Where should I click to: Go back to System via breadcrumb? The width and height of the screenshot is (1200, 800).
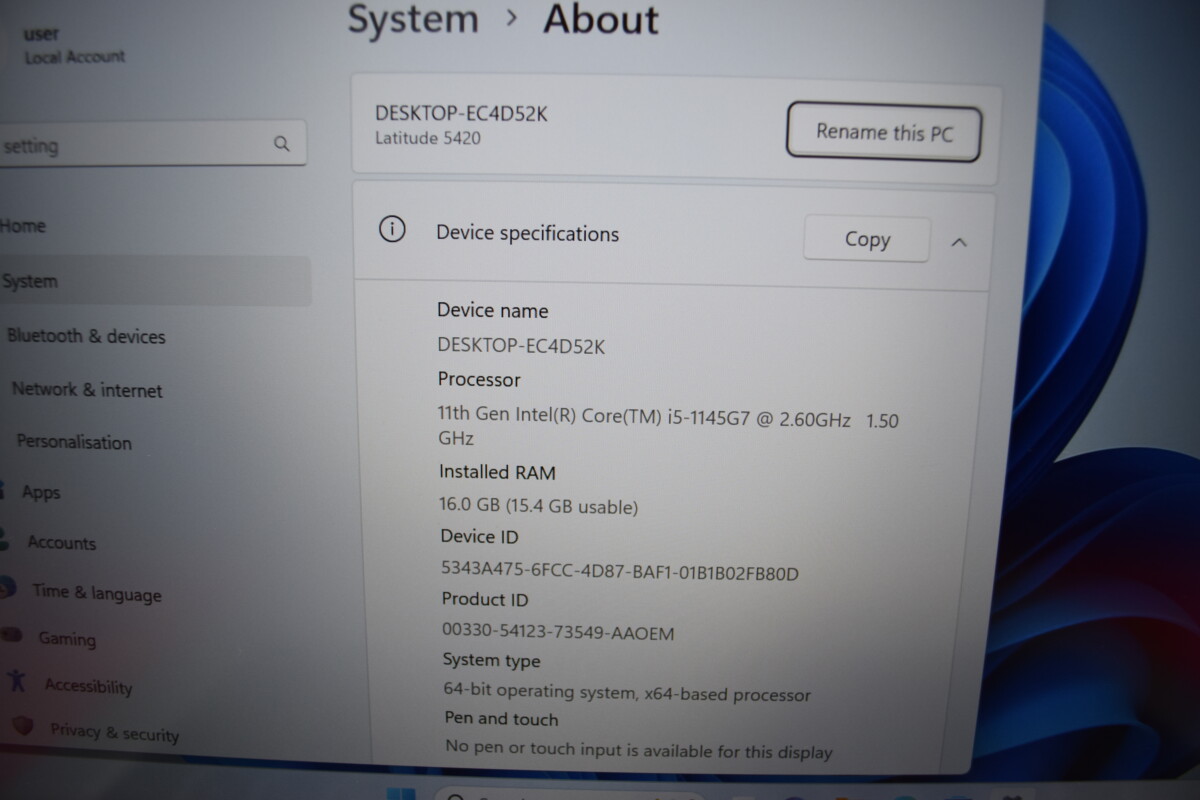413,19
